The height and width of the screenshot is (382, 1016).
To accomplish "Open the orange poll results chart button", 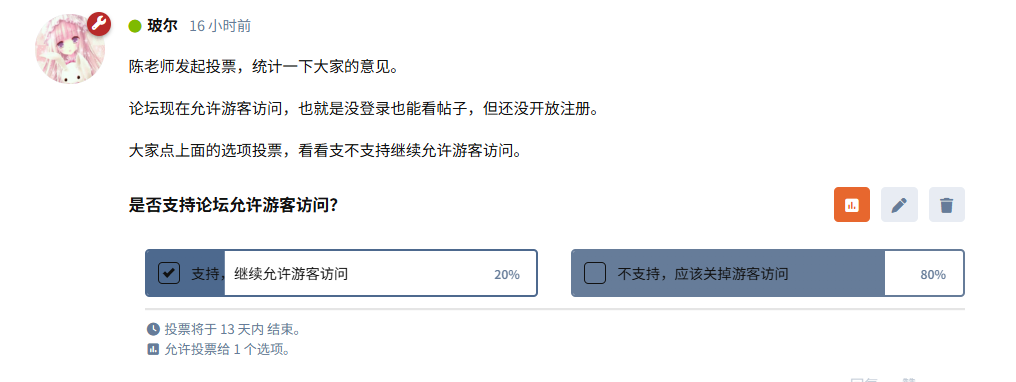I will pos(851,205).
